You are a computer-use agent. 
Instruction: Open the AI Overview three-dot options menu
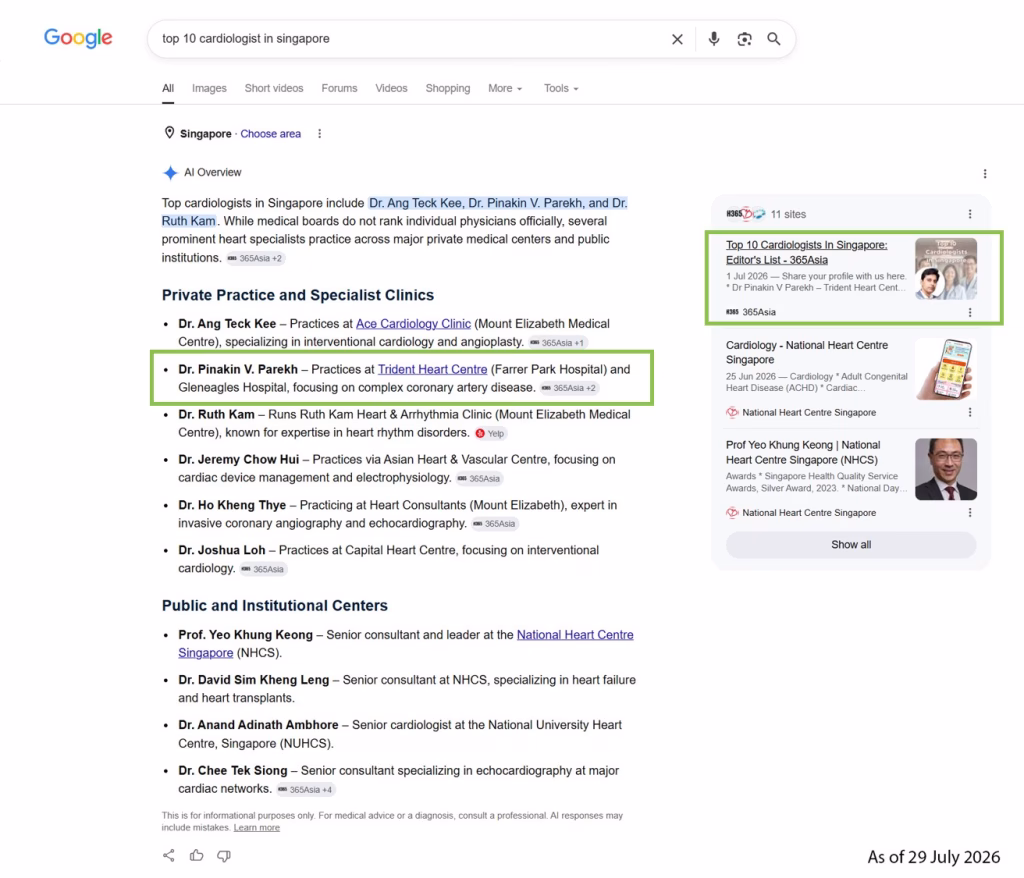pos(985,174)
